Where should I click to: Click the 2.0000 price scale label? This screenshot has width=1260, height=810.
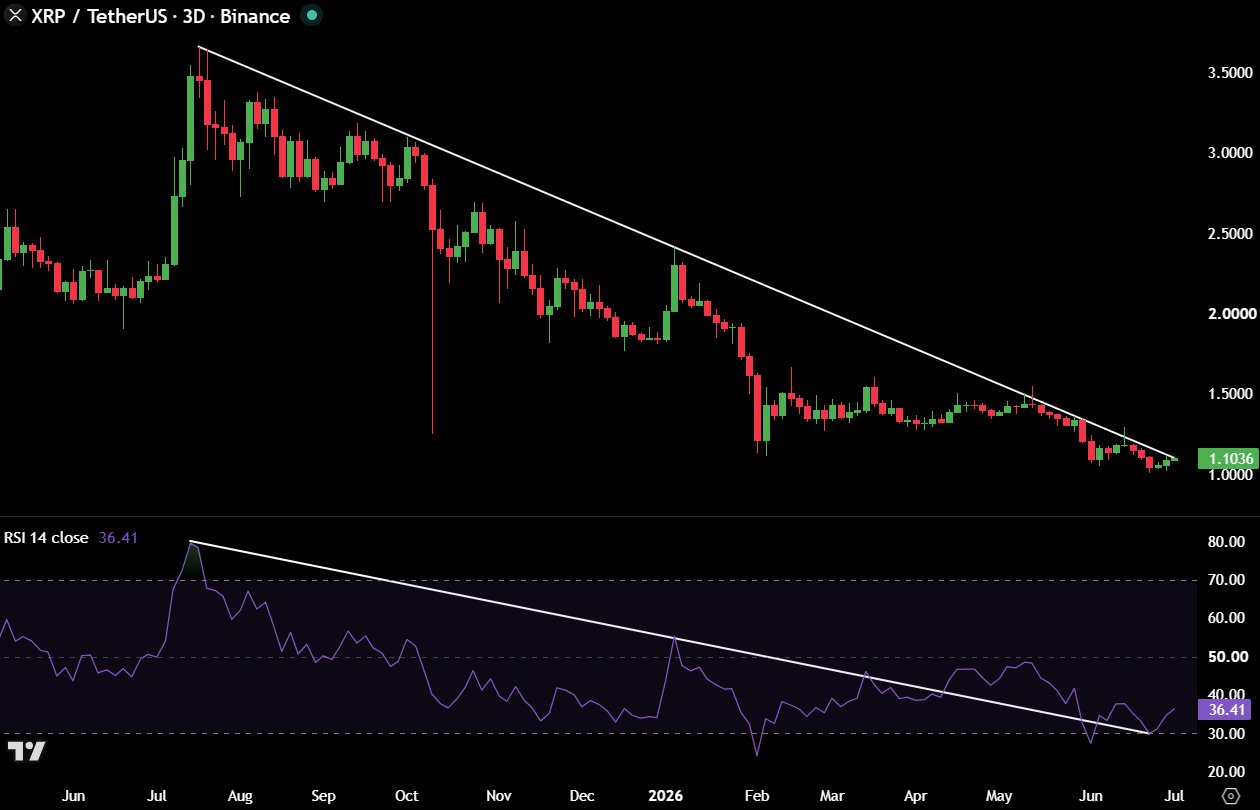tap(1230, 313)
